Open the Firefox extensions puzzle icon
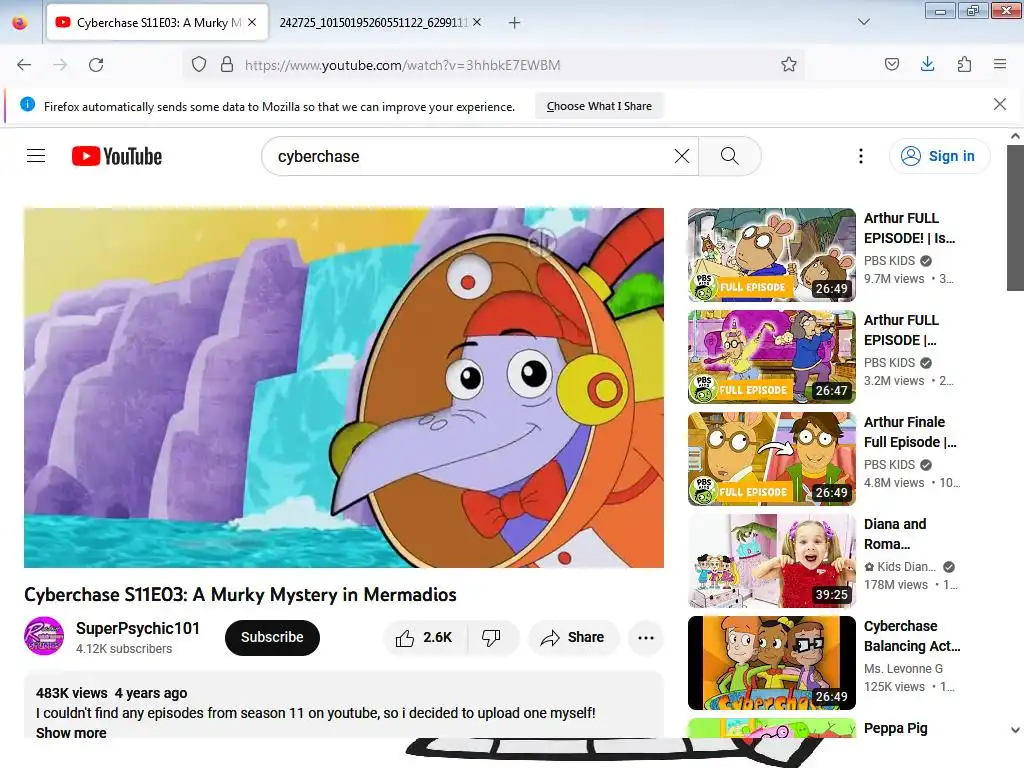 964,65
